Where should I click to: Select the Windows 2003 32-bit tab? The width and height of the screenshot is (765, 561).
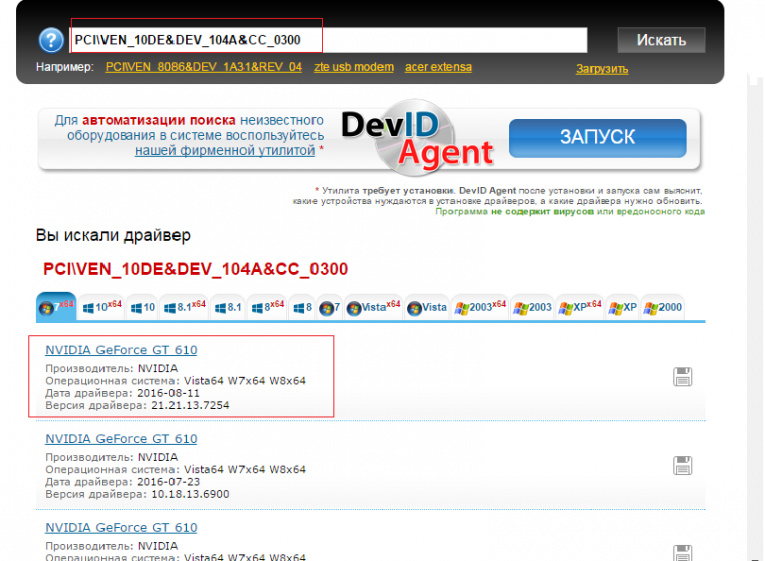[x=532, y=307]
